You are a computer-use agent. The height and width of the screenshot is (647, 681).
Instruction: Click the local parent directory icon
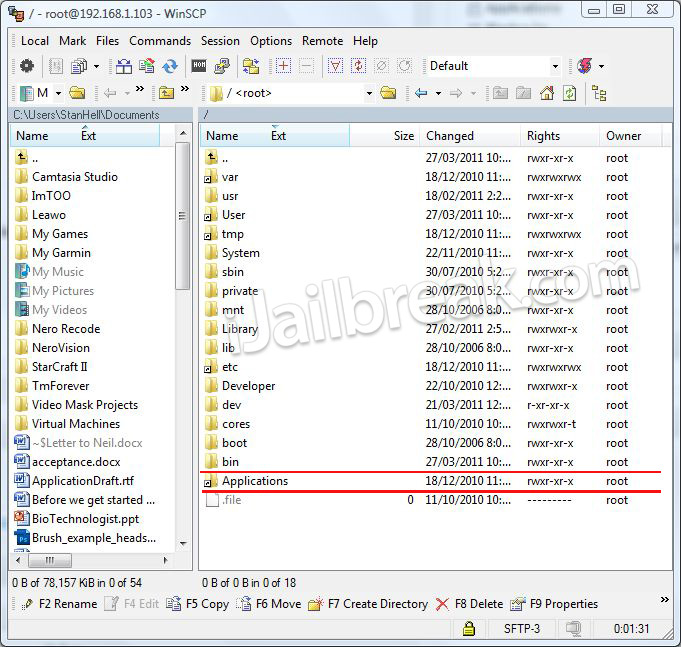166,92
